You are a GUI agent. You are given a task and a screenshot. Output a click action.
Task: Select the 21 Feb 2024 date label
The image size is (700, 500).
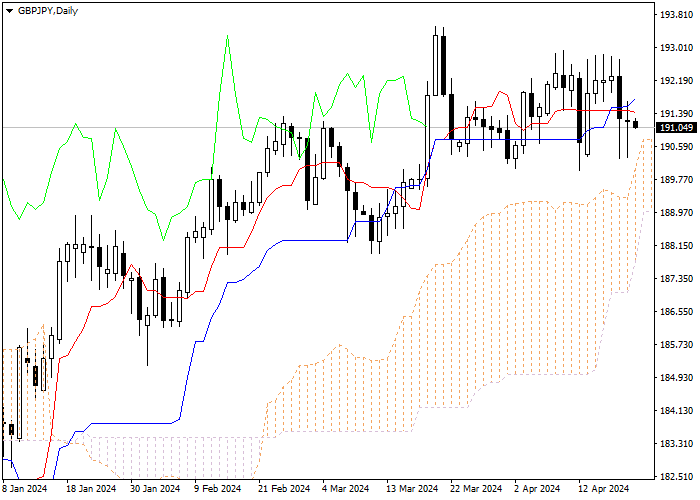(x=284, y=489)
